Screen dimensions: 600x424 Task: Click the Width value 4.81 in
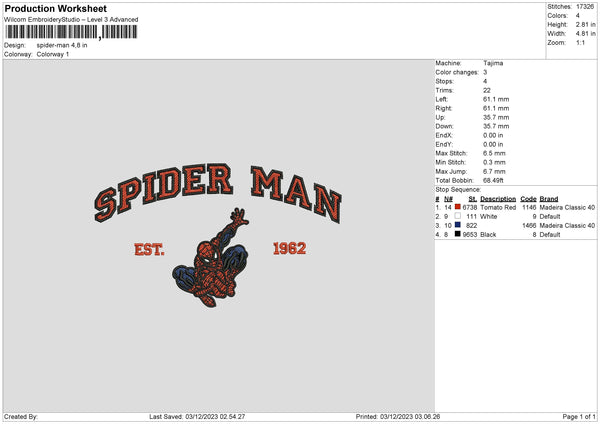pyautogui.click(x=585, y=34)
